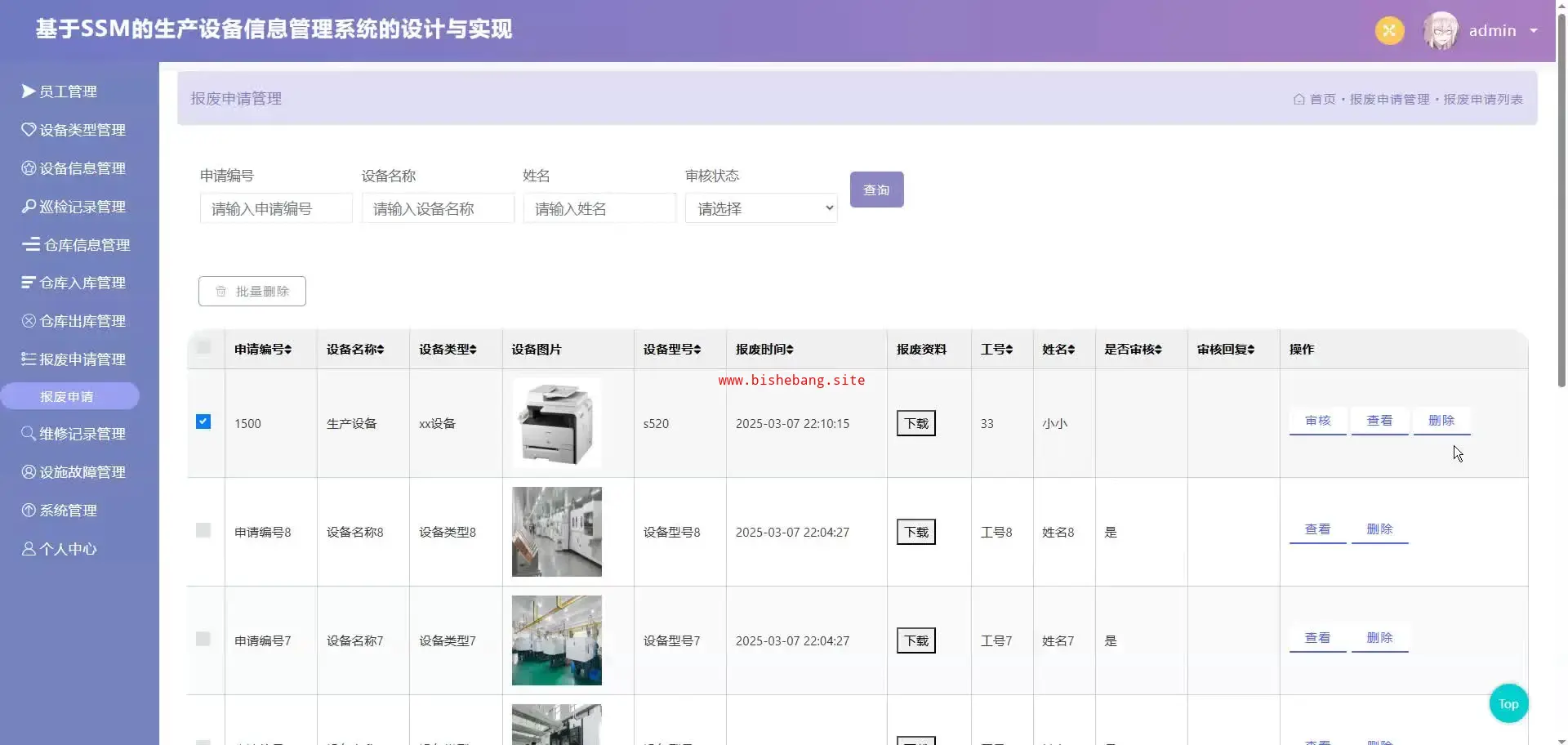Viewport: 1568px width, 745px height.
Task: Expand 设备信息管理 in the sidebar
Action: coord(82,168)
